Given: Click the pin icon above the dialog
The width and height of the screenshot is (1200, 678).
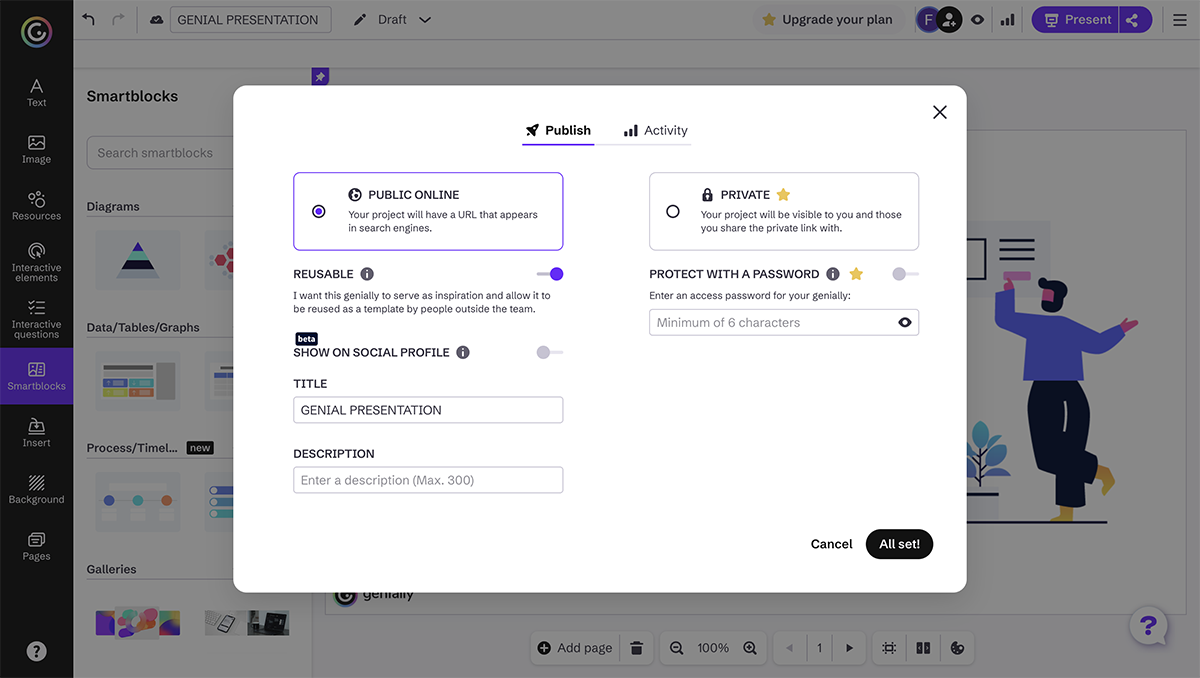Looking at the screenshot, I should (320, 77).
